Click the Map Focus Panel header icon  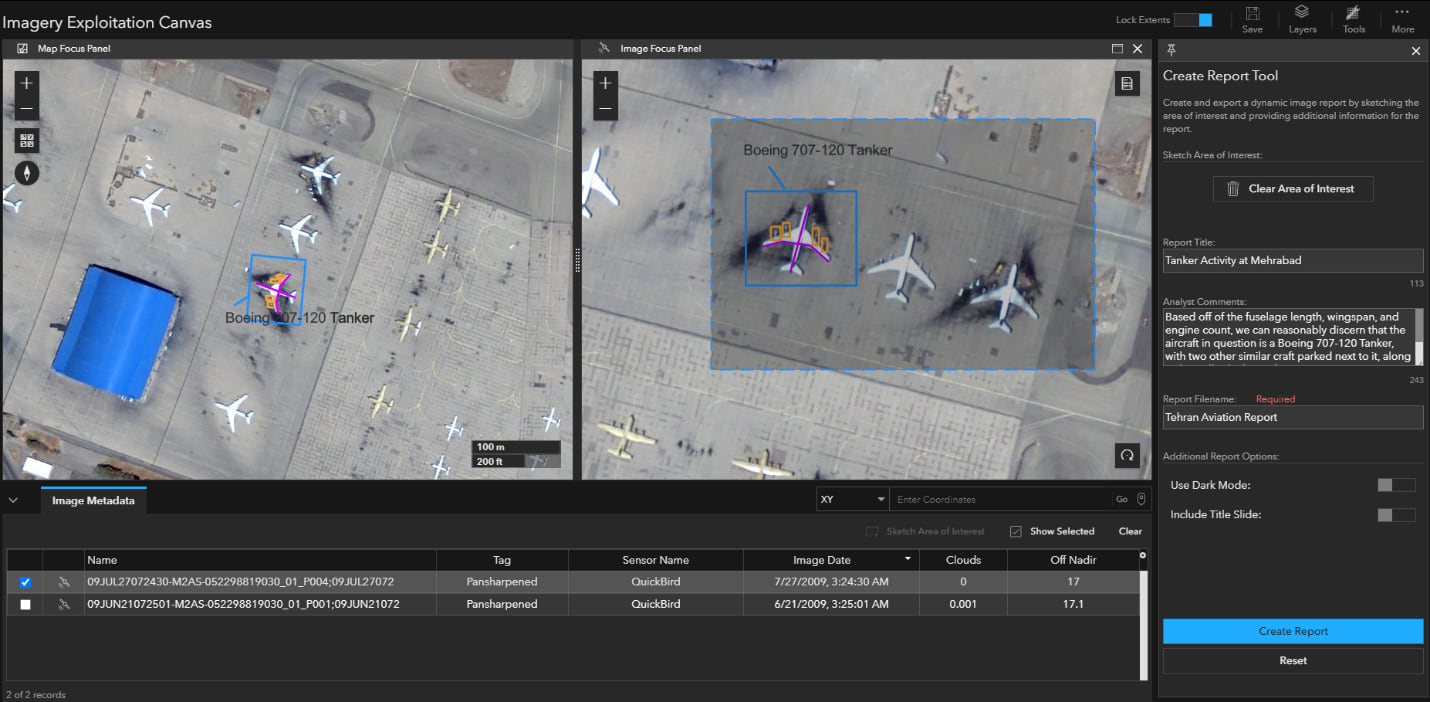click(23, 48)
